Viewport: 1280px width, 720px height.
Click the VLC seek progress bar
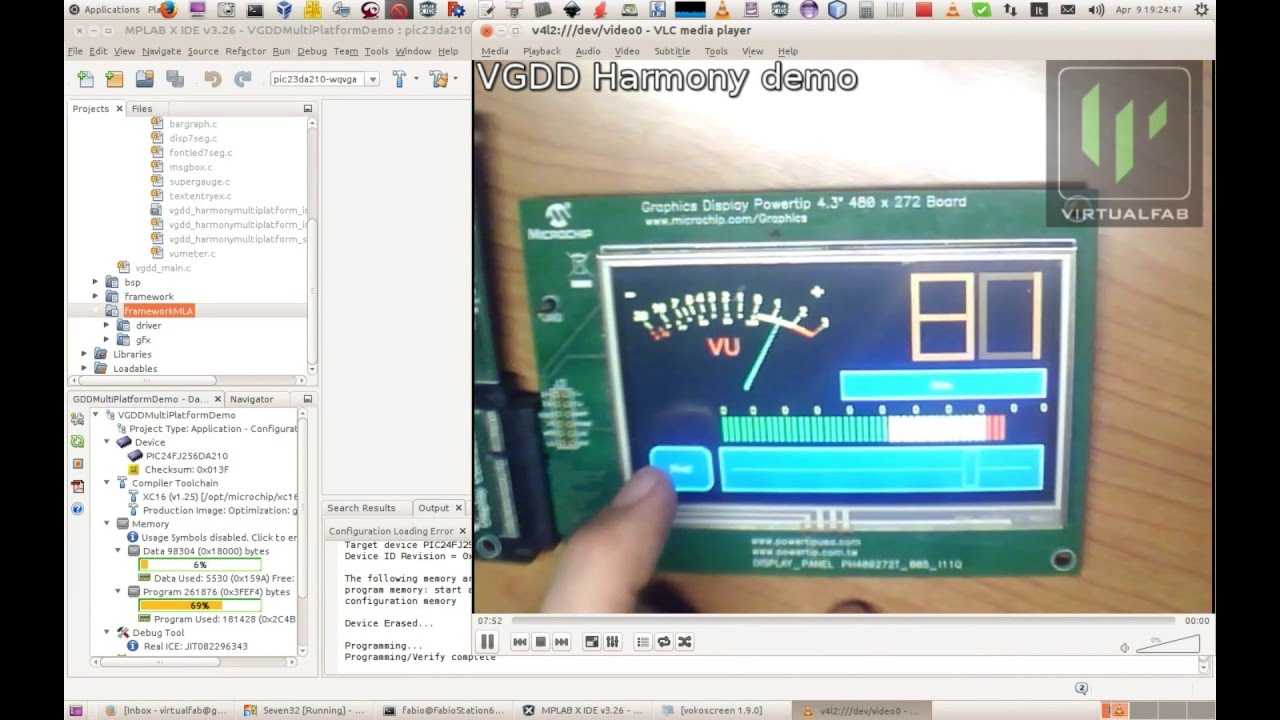[x=842, y=621]
